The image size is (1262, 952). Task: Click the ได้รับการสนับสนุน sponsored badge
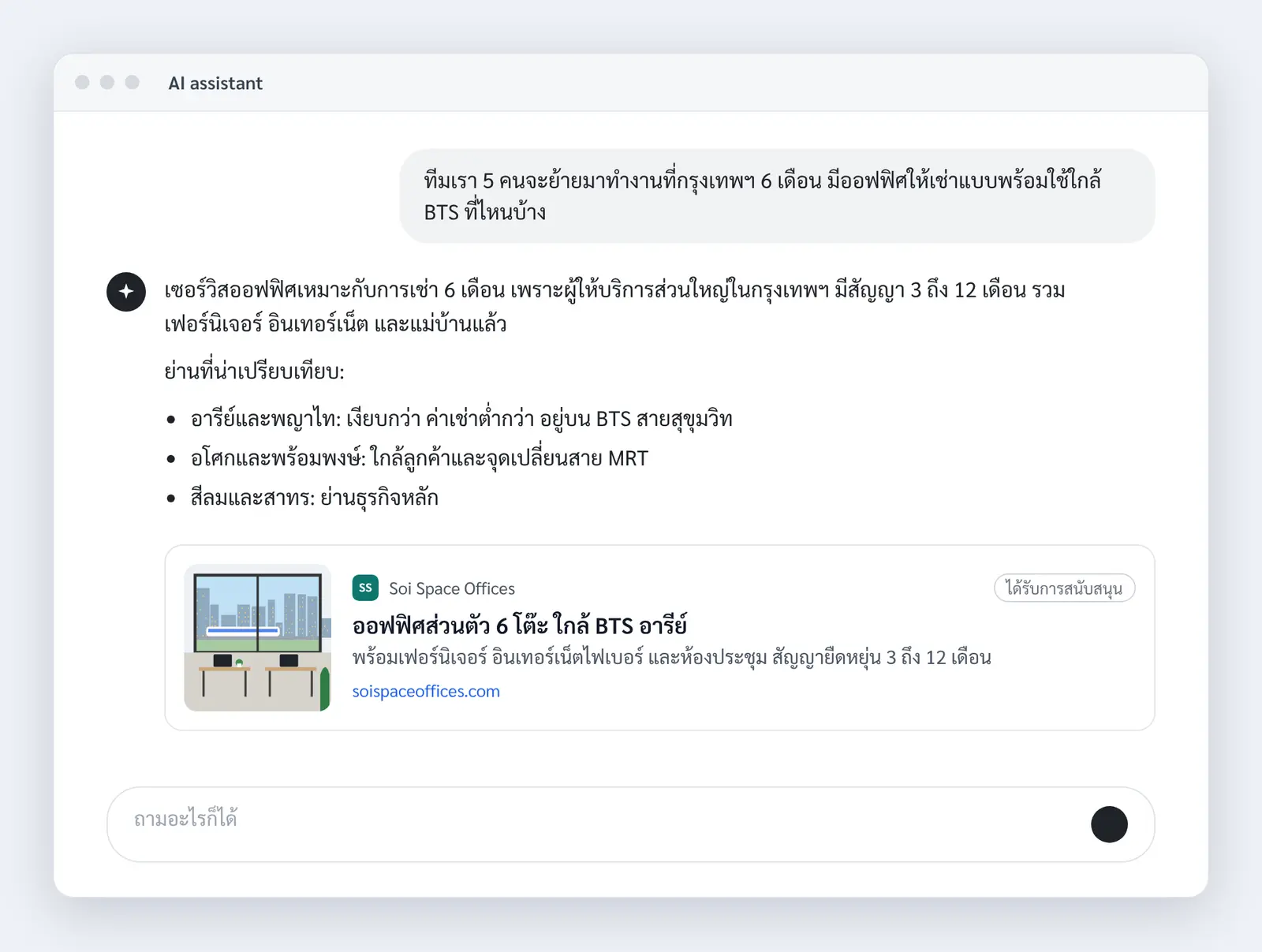[1064, 588]
